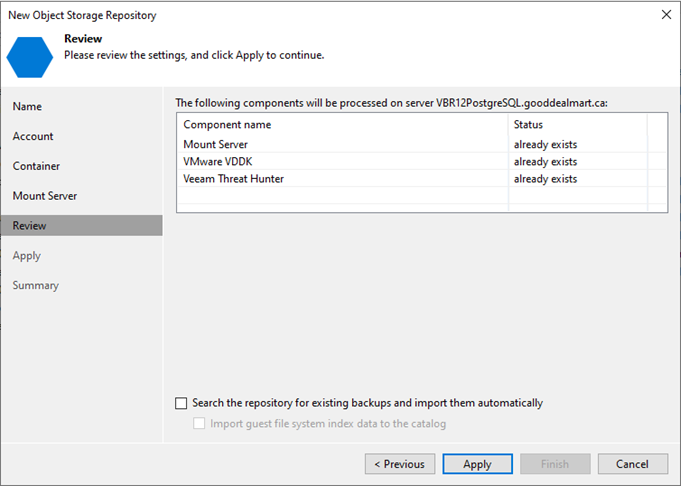
Task: Click the Apply button
Action: (x=477, y=464)
